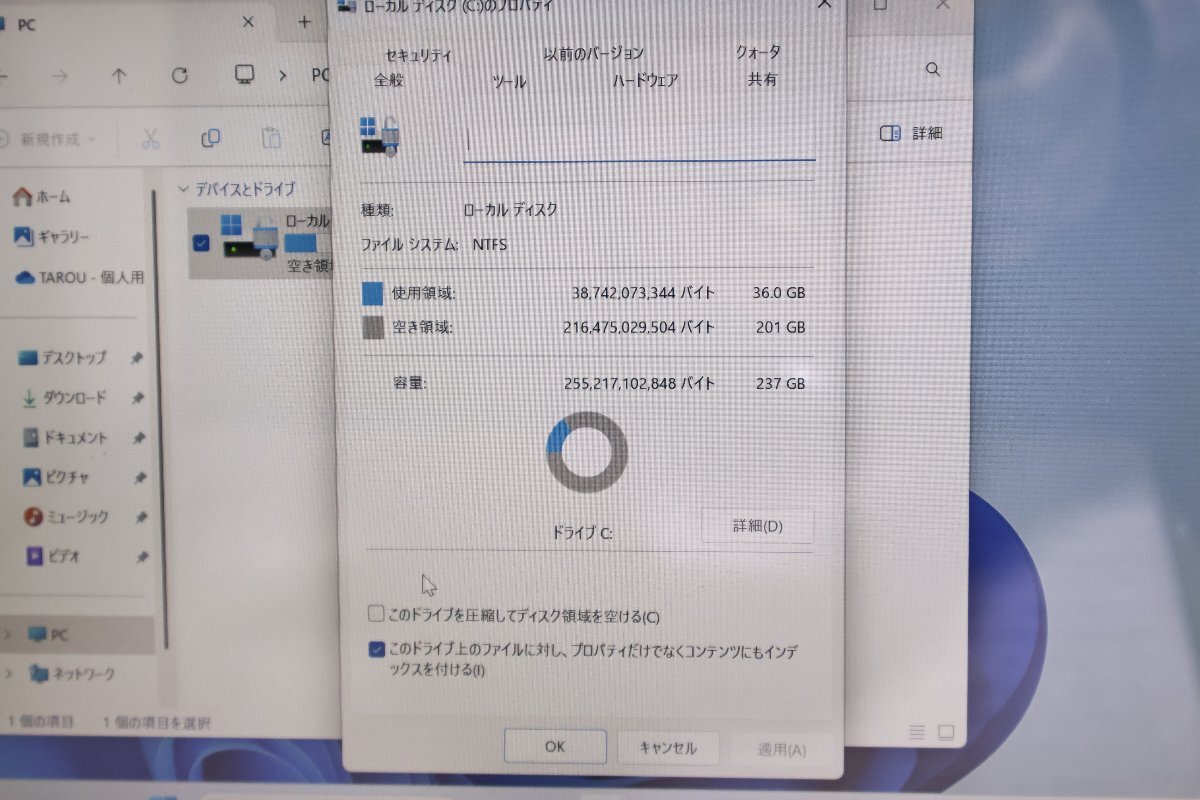Open search with the magnifier icon
This screenshot has width=1200, height=800.
pos(933,69)
